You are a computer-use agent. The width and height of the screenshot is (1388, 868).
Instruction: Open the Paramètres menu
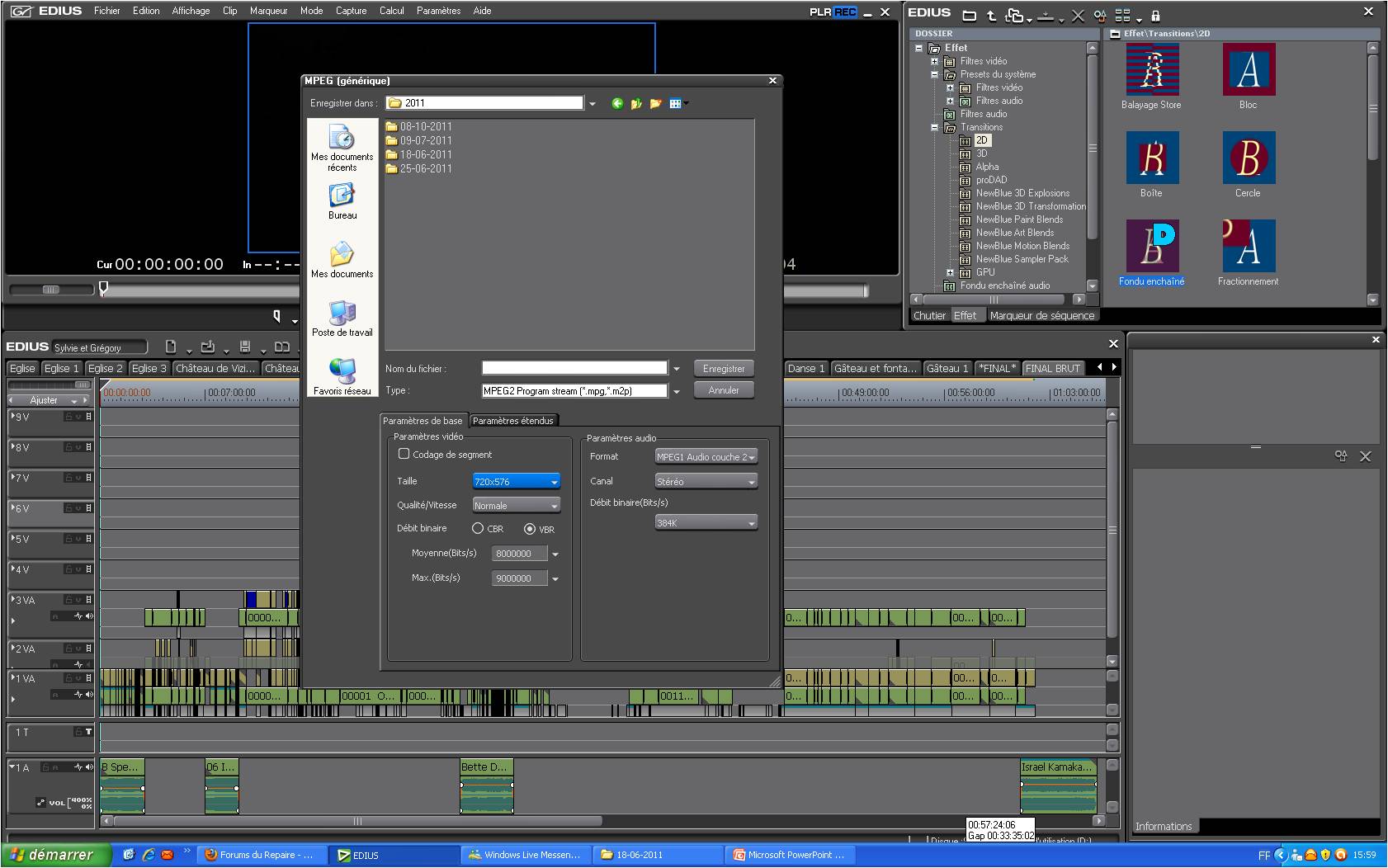[x=438, y=11]
